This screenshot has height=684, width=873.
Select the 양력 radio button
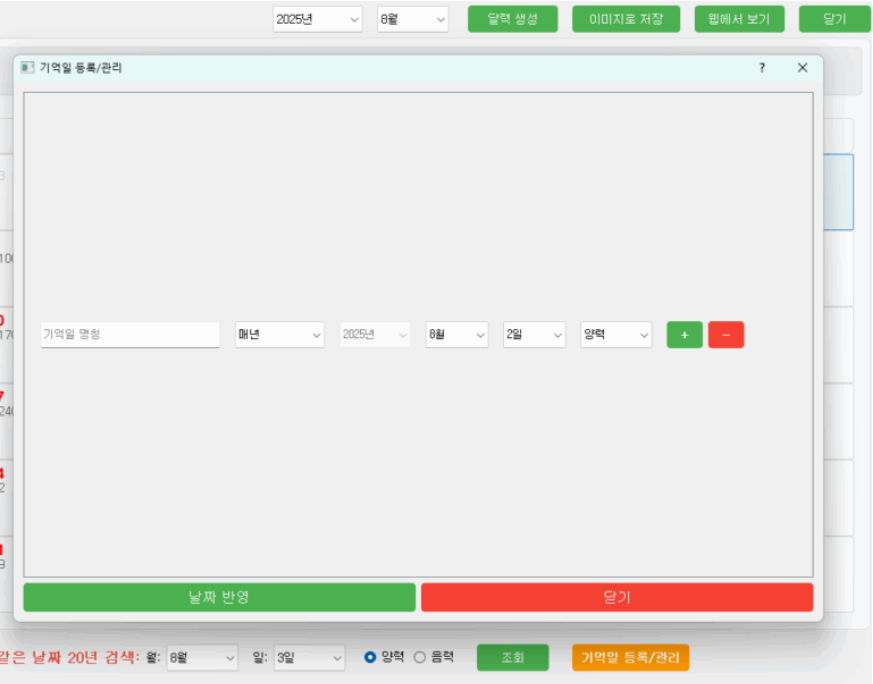point(371,657)
